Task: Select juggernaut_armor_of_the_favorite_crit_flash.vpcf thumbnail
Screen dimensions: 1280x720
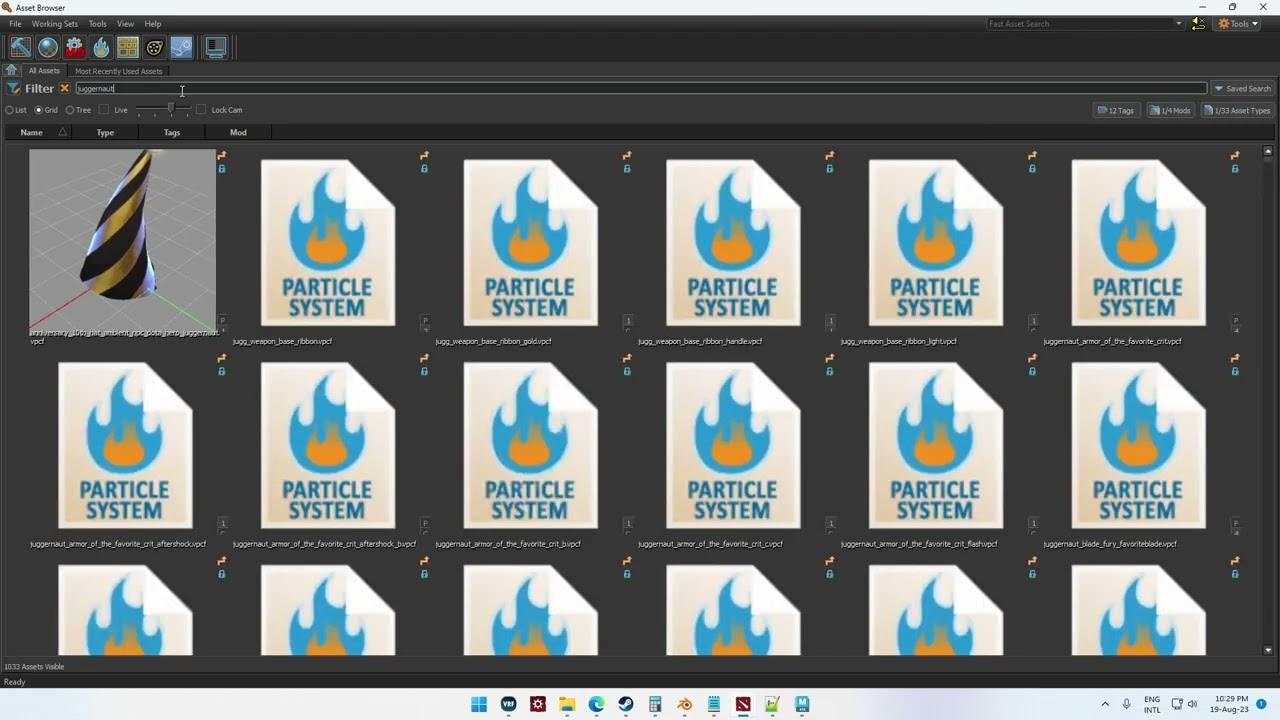Action: click(x=936, y=445)
